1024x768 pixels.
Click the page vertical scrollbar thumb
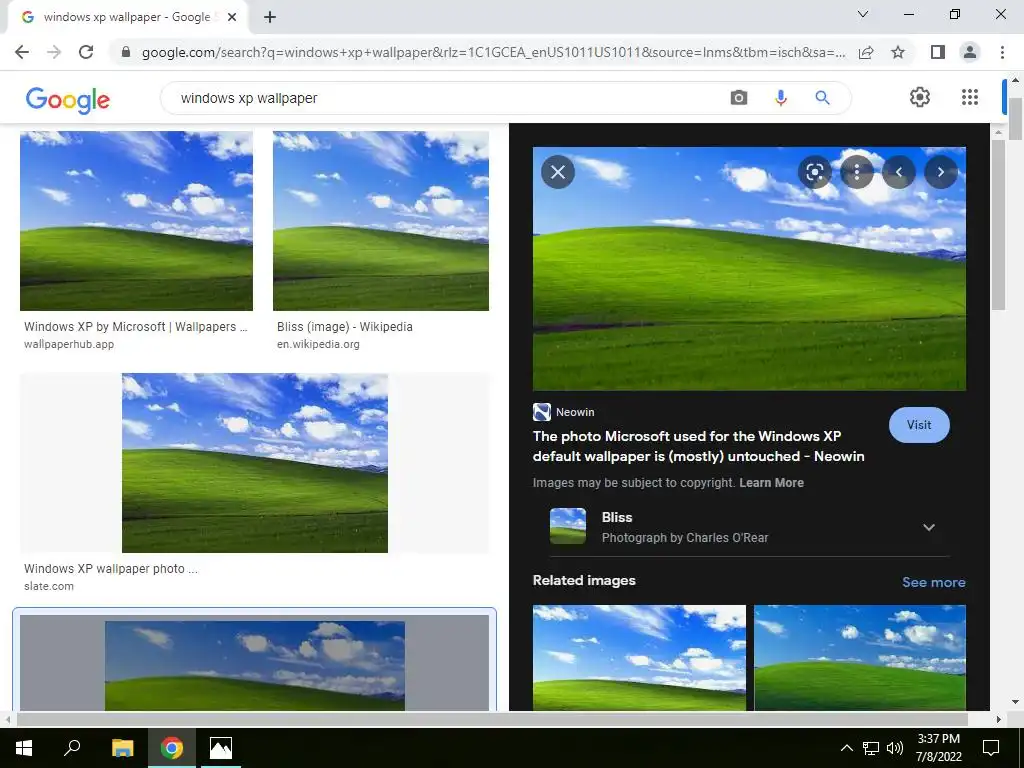tap(1015, 118)
